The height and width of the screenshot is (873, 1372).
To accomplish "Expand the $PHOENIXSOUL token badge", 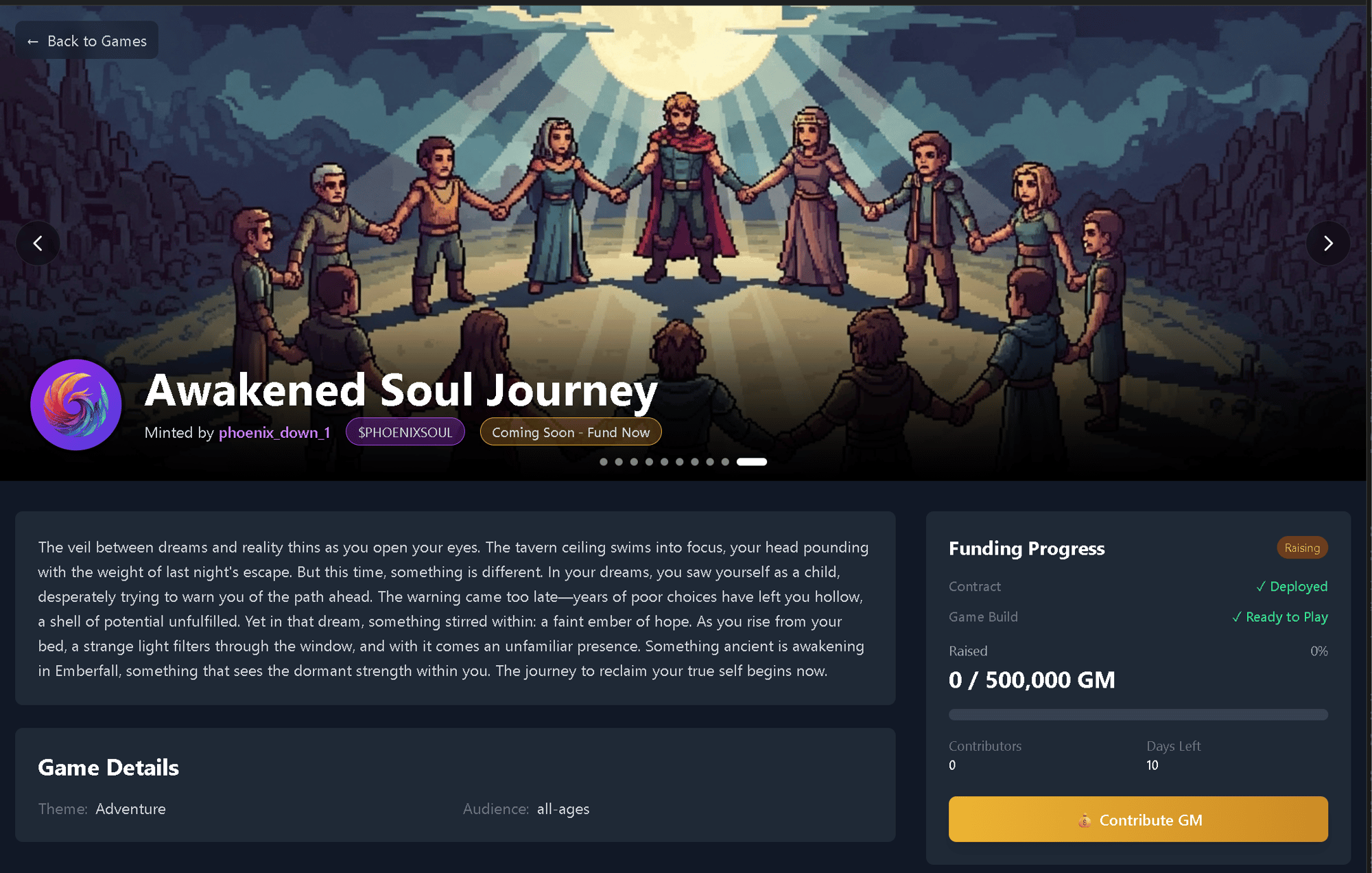I will click(405, 432).
